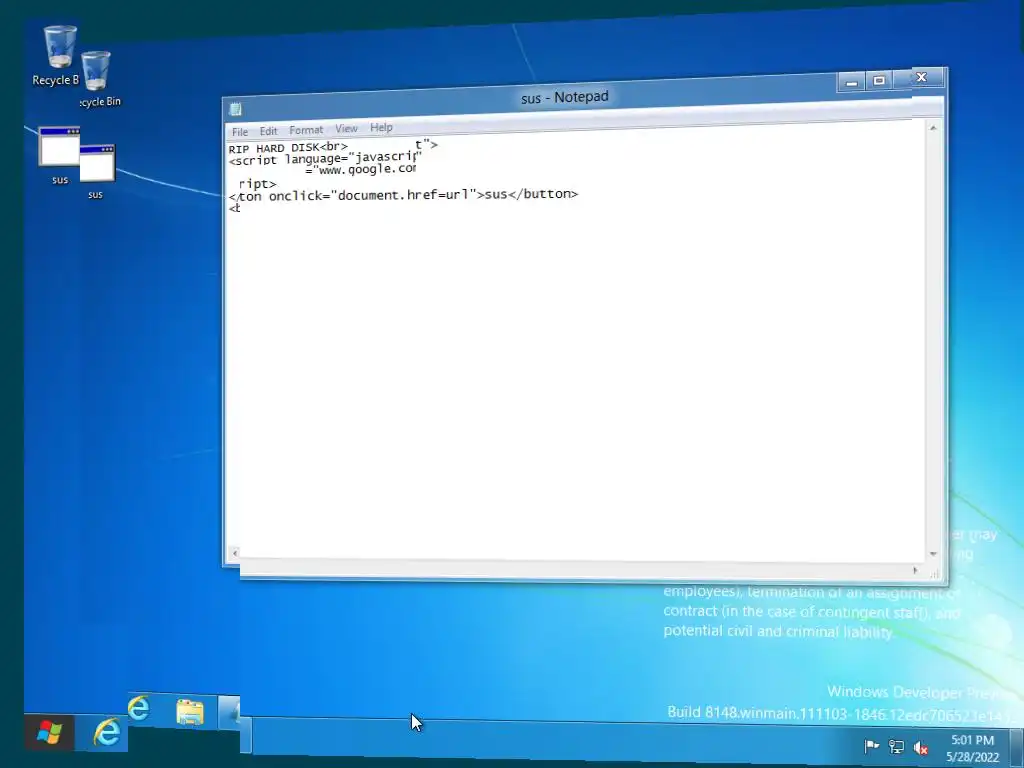Click the Show desktop strip beside the clock

[x=1016, y=748]
